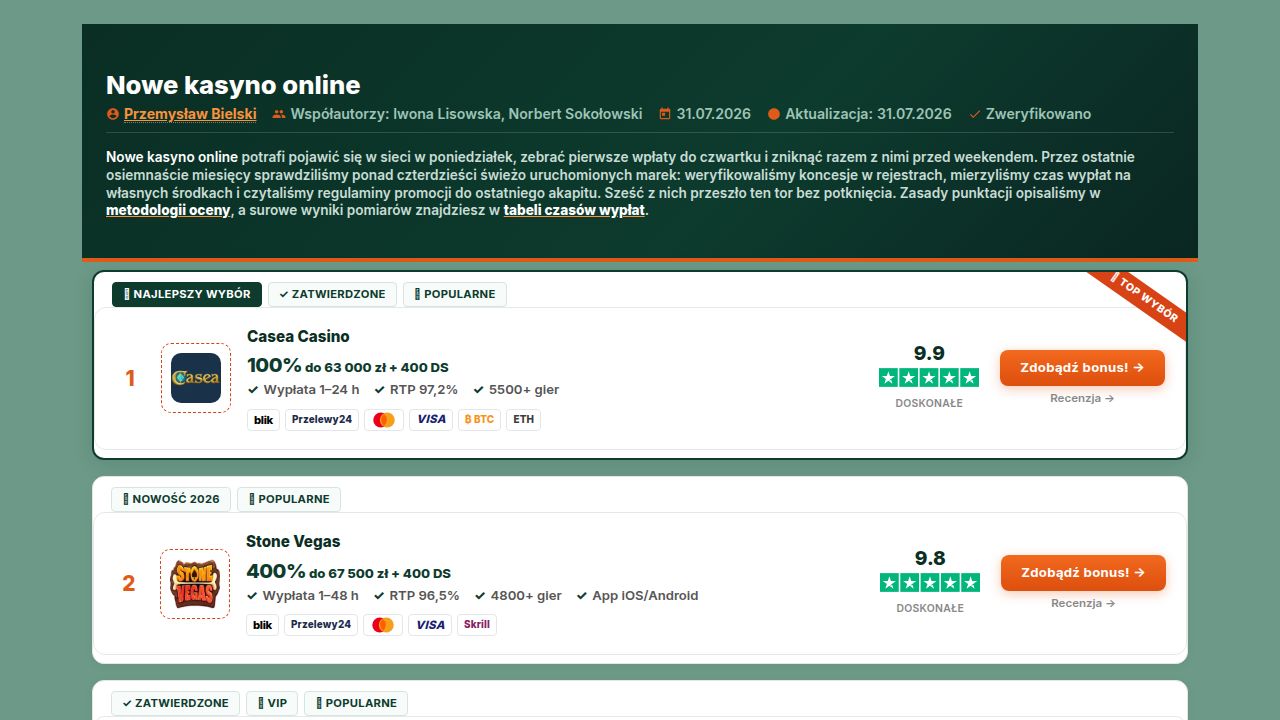Image resolution: width=1280 pixels, height=720 pixels.
Task: Click the Casea Casino logo
Action: (x=196, y=378)
